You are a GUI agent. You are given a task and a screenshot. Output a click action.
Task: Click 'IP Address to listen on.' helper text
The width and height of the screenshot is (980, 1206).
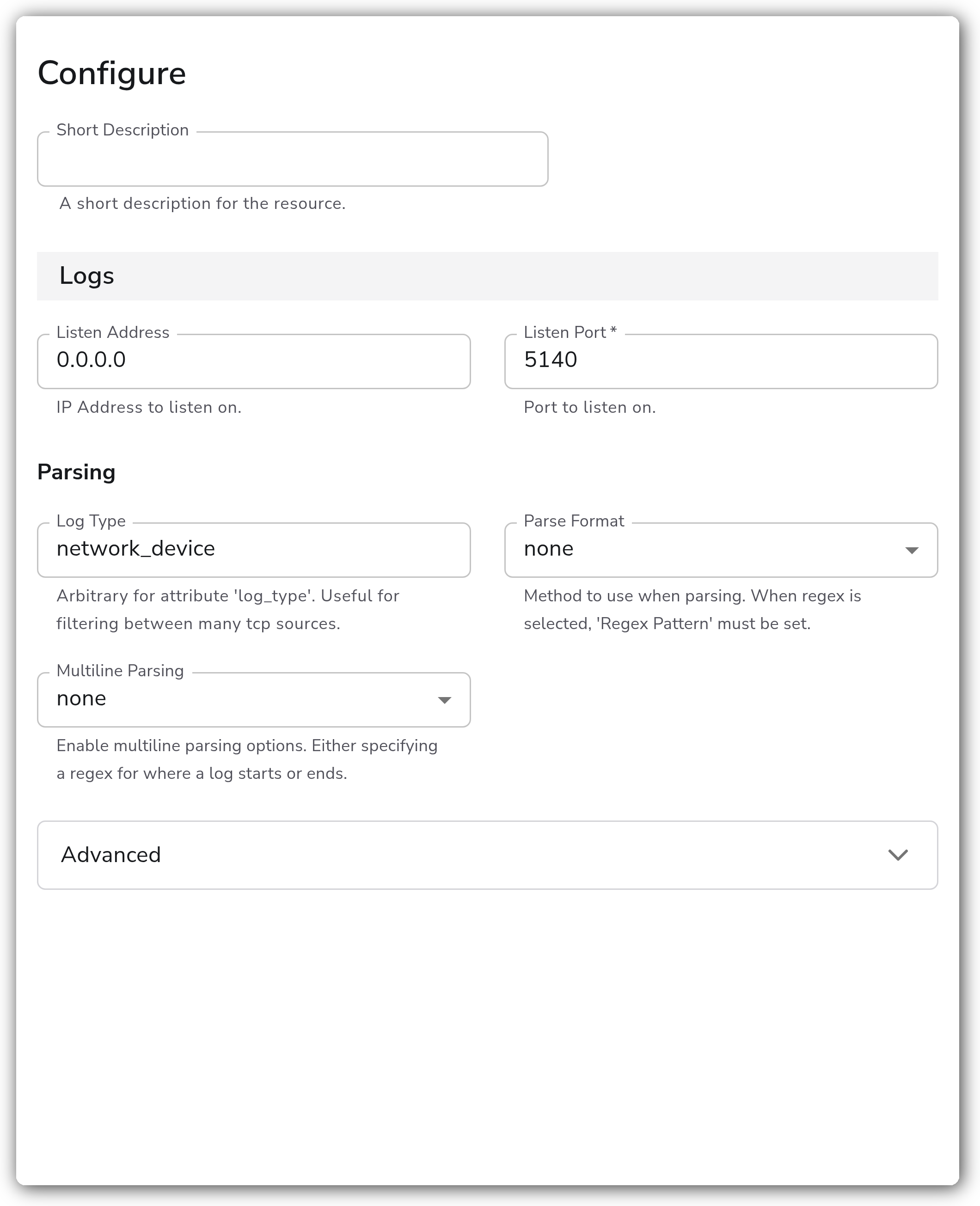(x=149, y=407)
